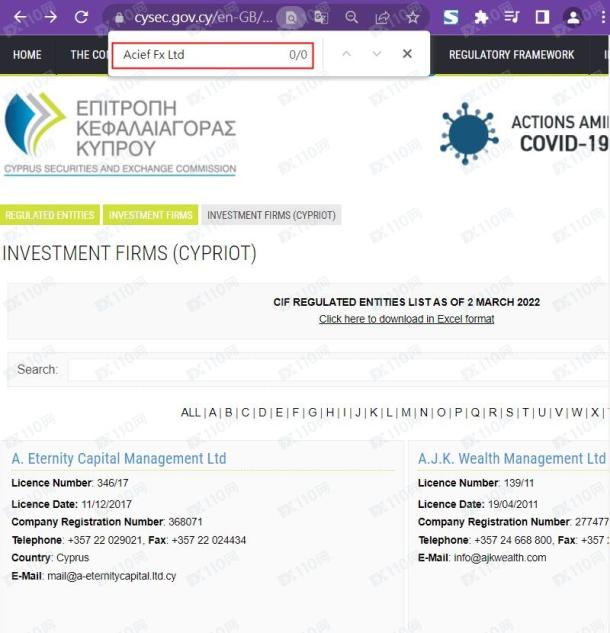Open the zoom magnifier icon
The width and height of the screenshot is (610, 633).
click(x=352, y=17)
